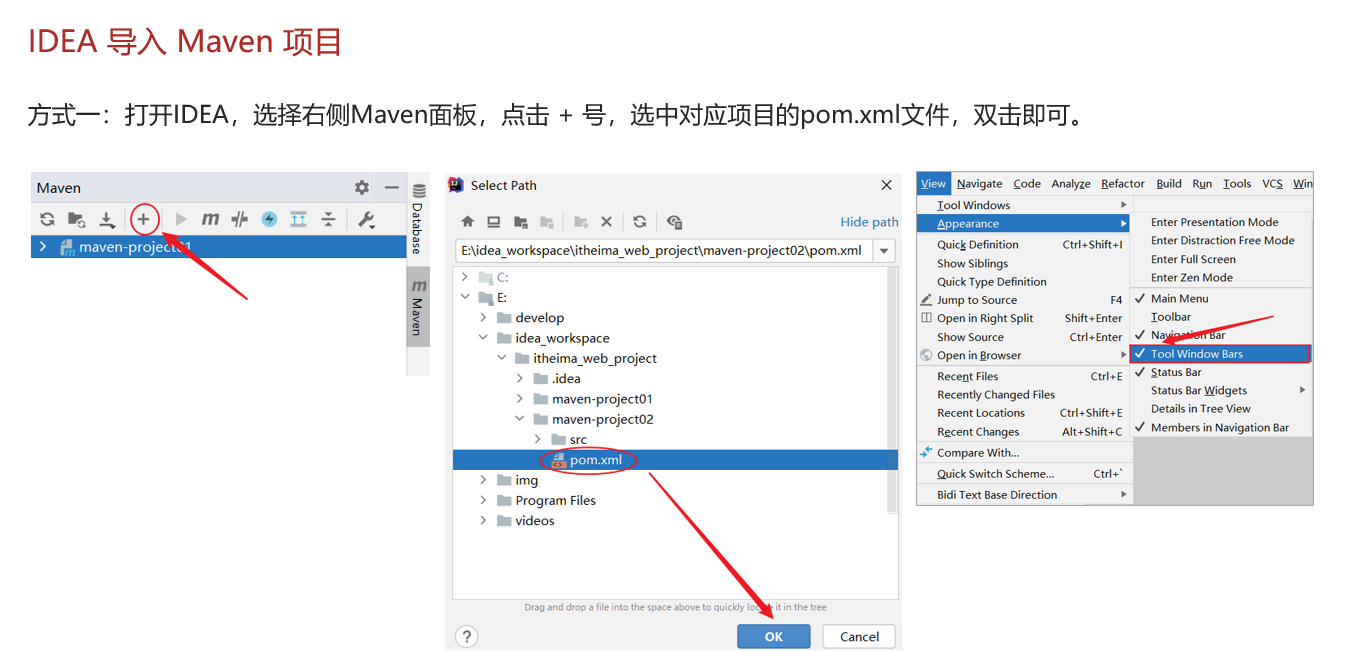The image size is (1350, 651).
Task: Click Download Sources and Documentation icon
Action: coord(106,219)
